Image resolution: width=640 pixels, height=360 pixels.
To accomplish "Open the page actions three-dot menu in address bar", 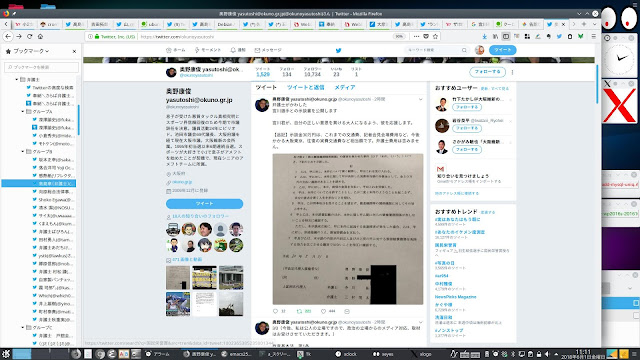I will point(416,36).
